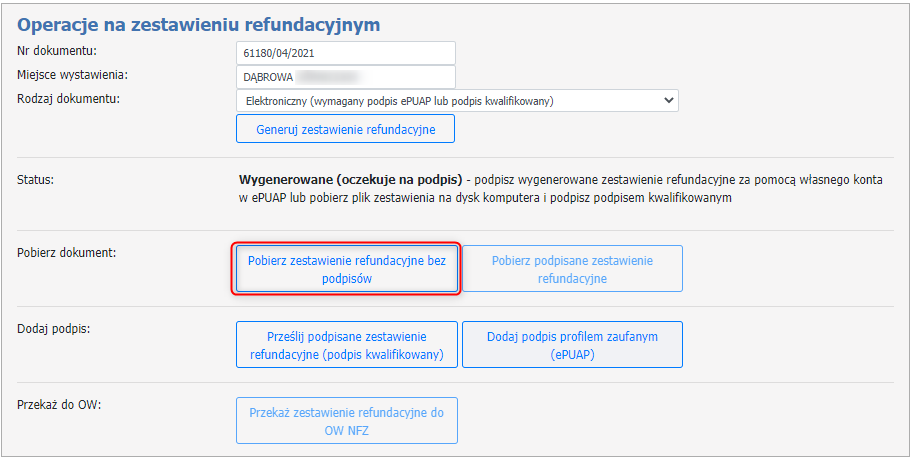This screenshot has width=913, height=462.
Task: Click the arrow of the Elektroniczny dropdown
Action: pyautogui.click(x=668, y=101)
